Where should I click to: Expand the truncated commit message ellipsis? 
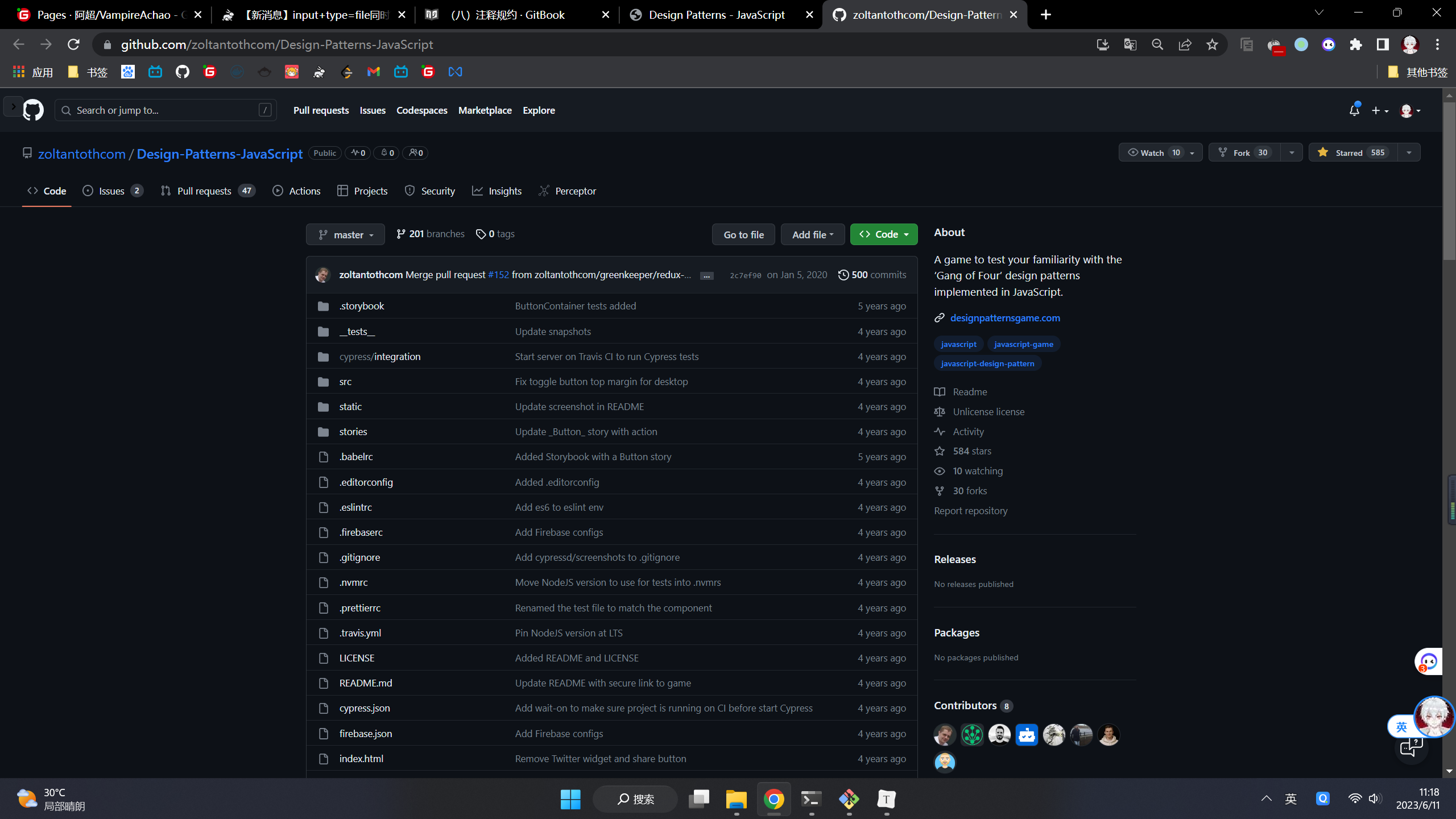click(x=707, y=276)
